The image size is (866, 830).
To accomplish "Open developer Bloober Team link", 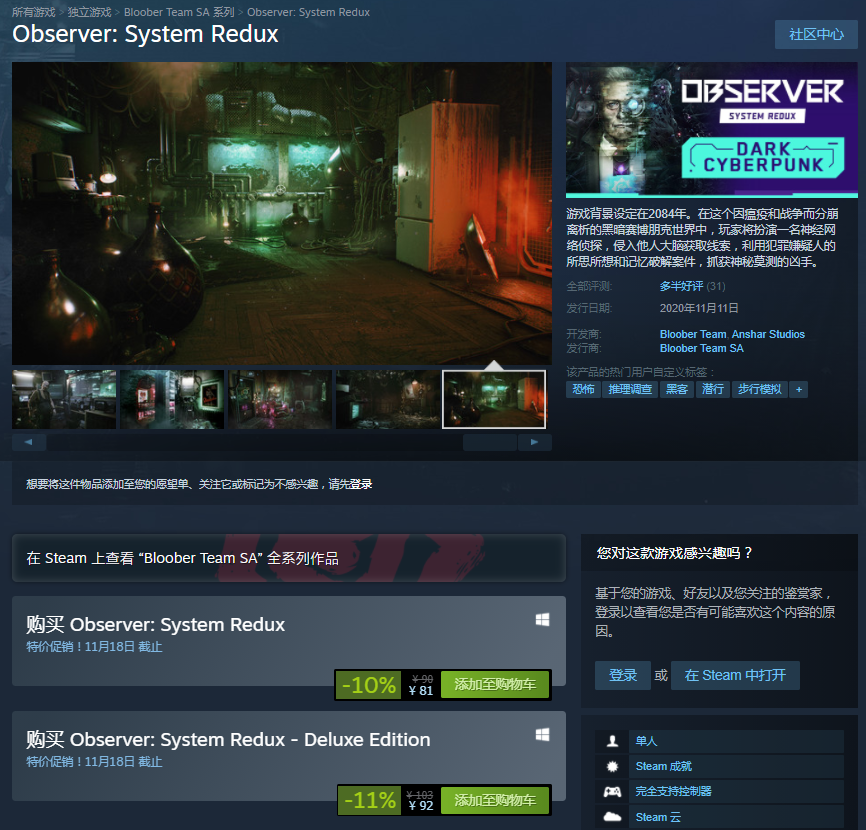I will tap(693, 334).
